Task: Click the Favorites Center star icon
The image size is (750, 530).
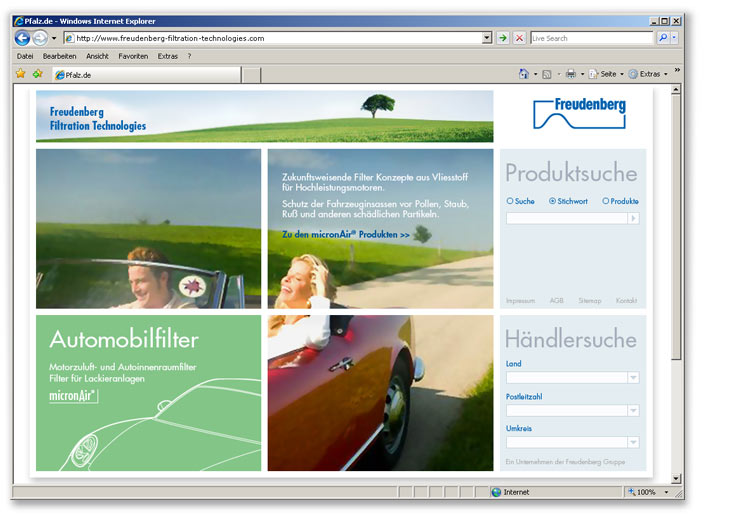Action: (21, 74)
